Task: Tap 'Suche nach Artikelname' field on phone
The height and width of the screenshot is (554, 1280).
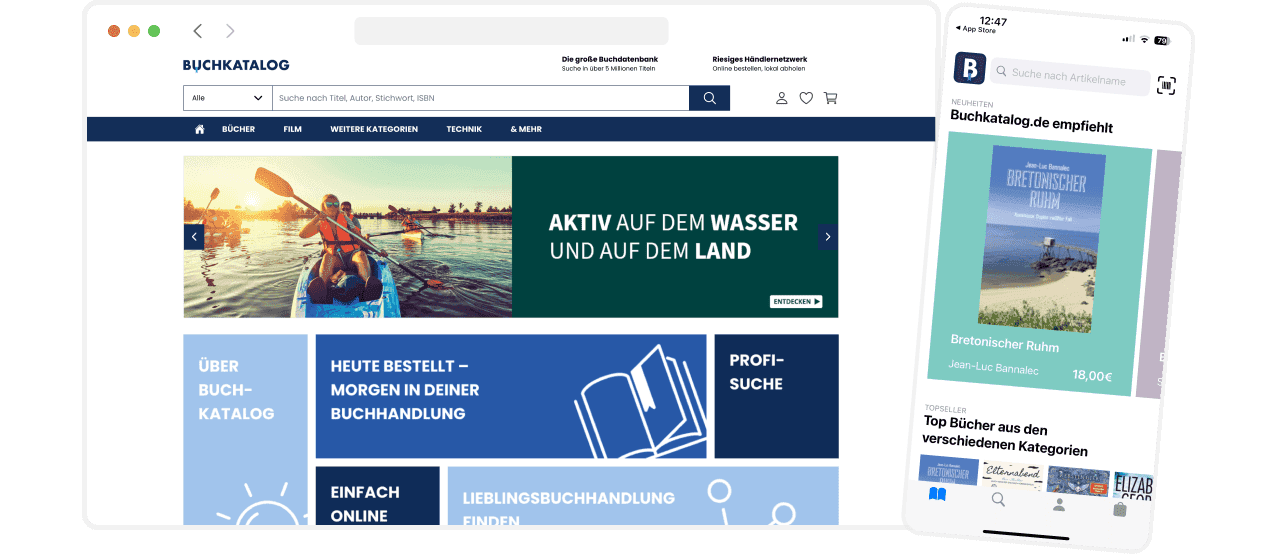Action: pyautogui.click(x=1069, y=77)
